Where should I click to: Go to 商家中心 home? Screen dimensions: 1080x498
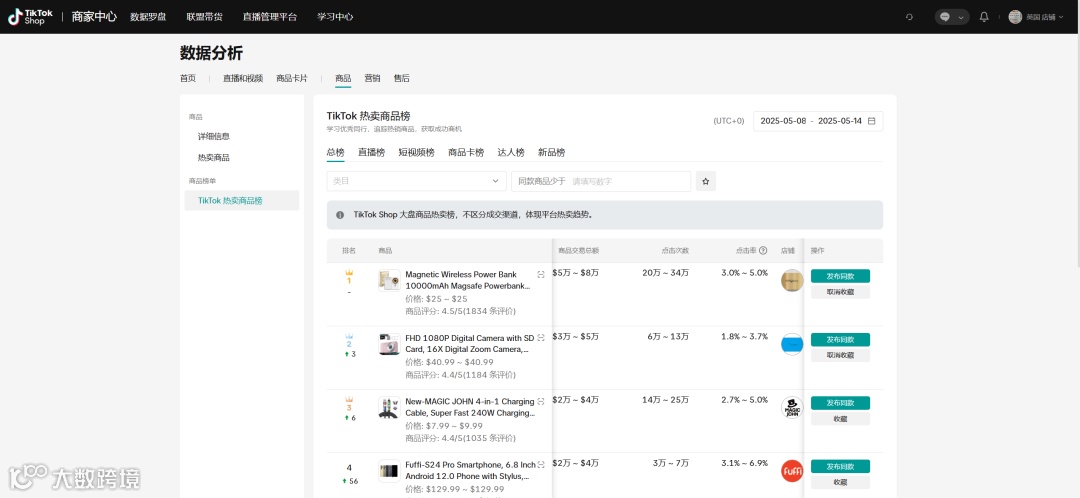pos(94,17)
